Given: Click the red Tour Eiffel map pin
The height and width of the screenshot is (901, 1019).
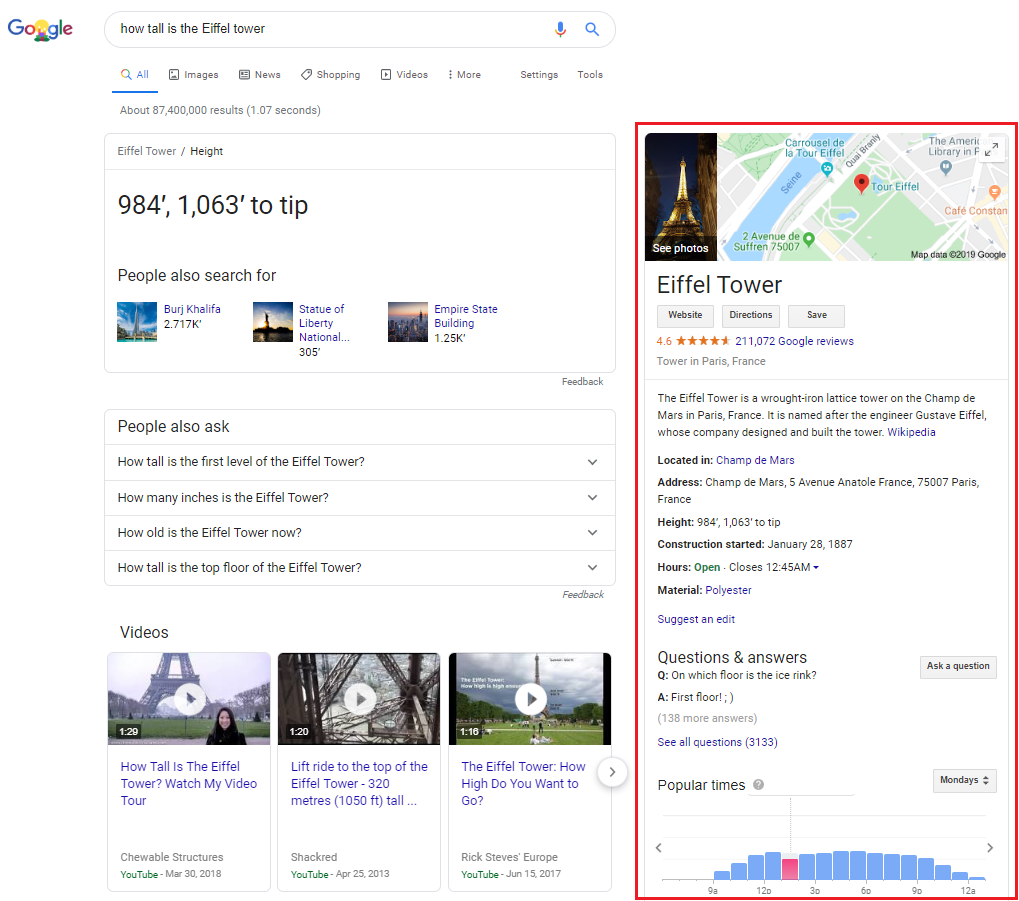Looking at the screenshot, I should click(861, 184).
